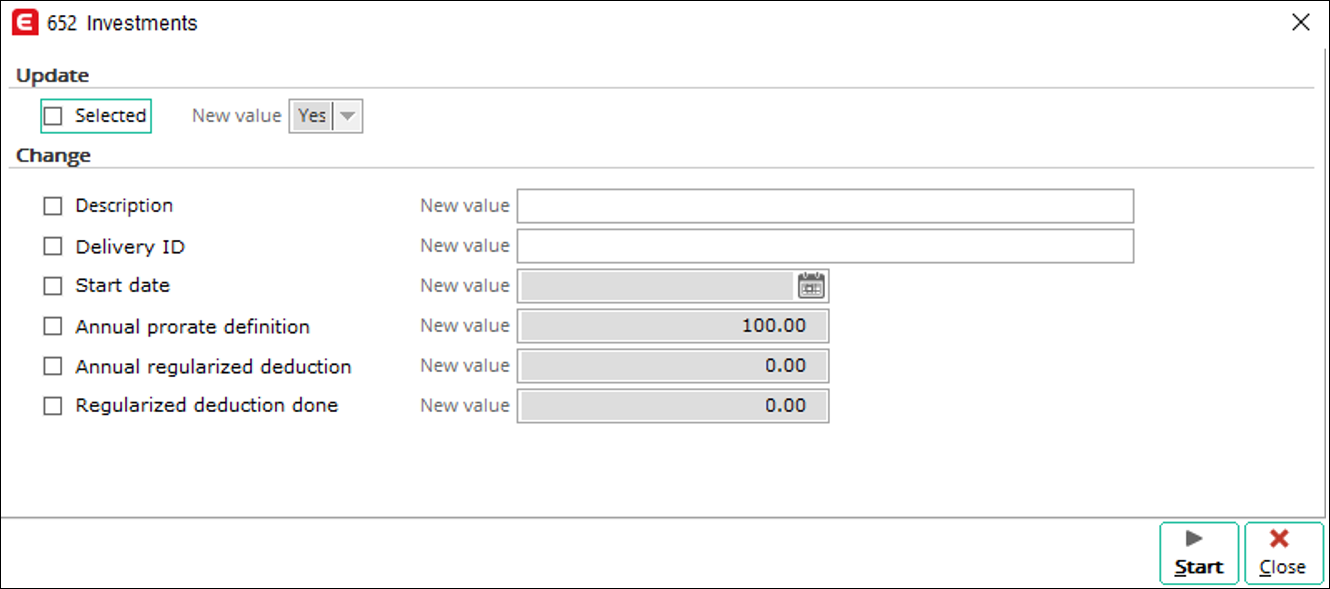The height and width of the screenshot is (589, 1330).
Task: Click the Annual prorate definition field showing 100.00
Action: click(673, 326)
